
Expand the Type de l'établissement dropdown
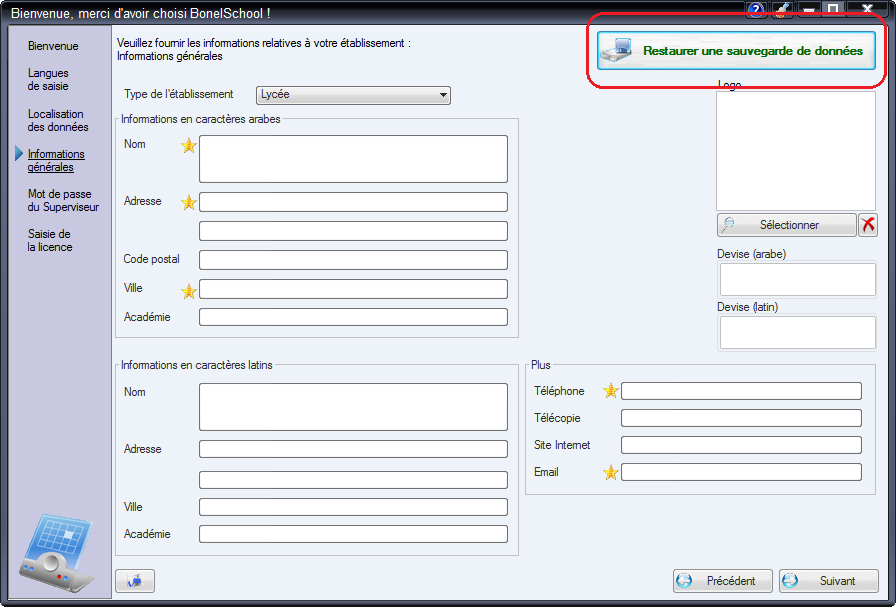(353, 95)
